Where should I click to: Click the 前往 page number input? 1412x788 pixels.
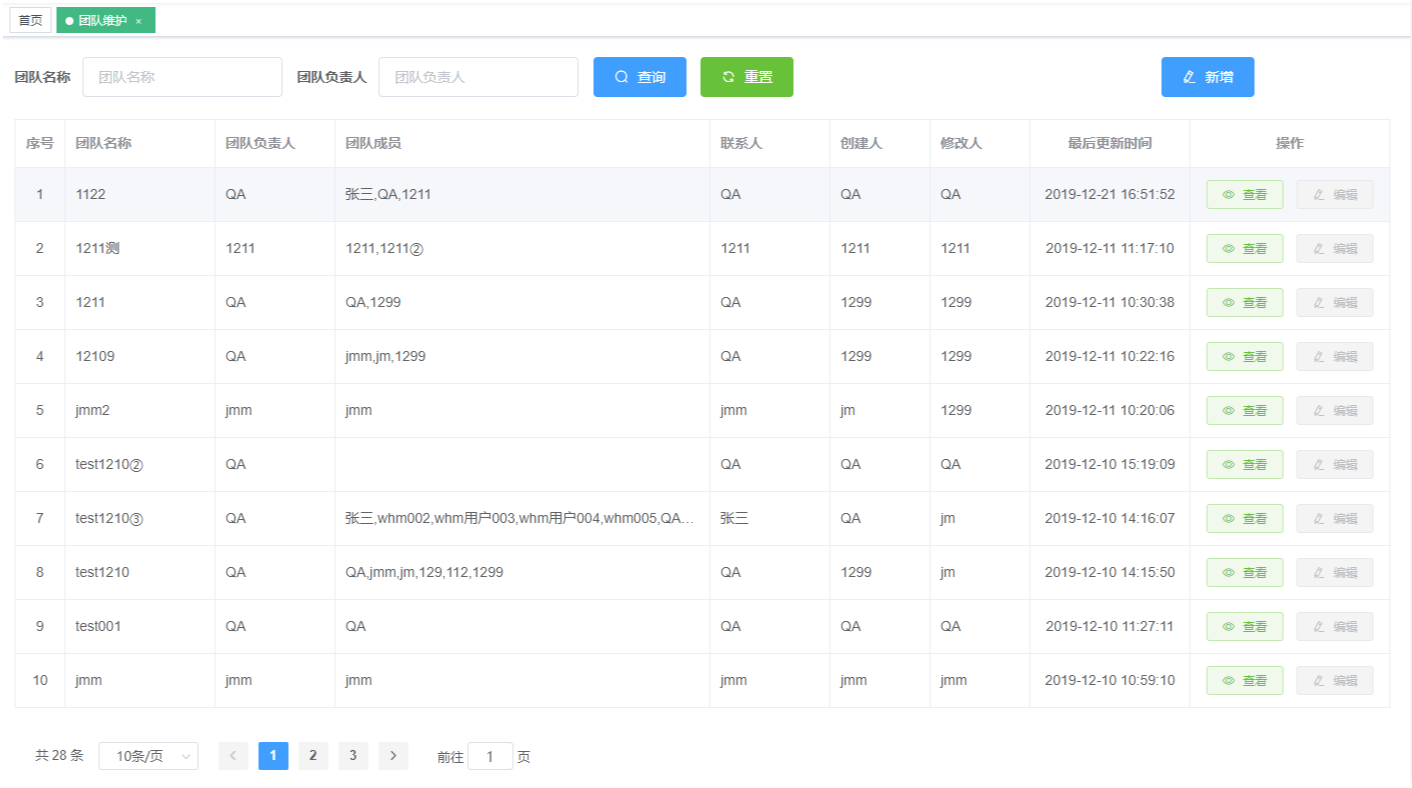pyautogui.click(x=490, y=757)
